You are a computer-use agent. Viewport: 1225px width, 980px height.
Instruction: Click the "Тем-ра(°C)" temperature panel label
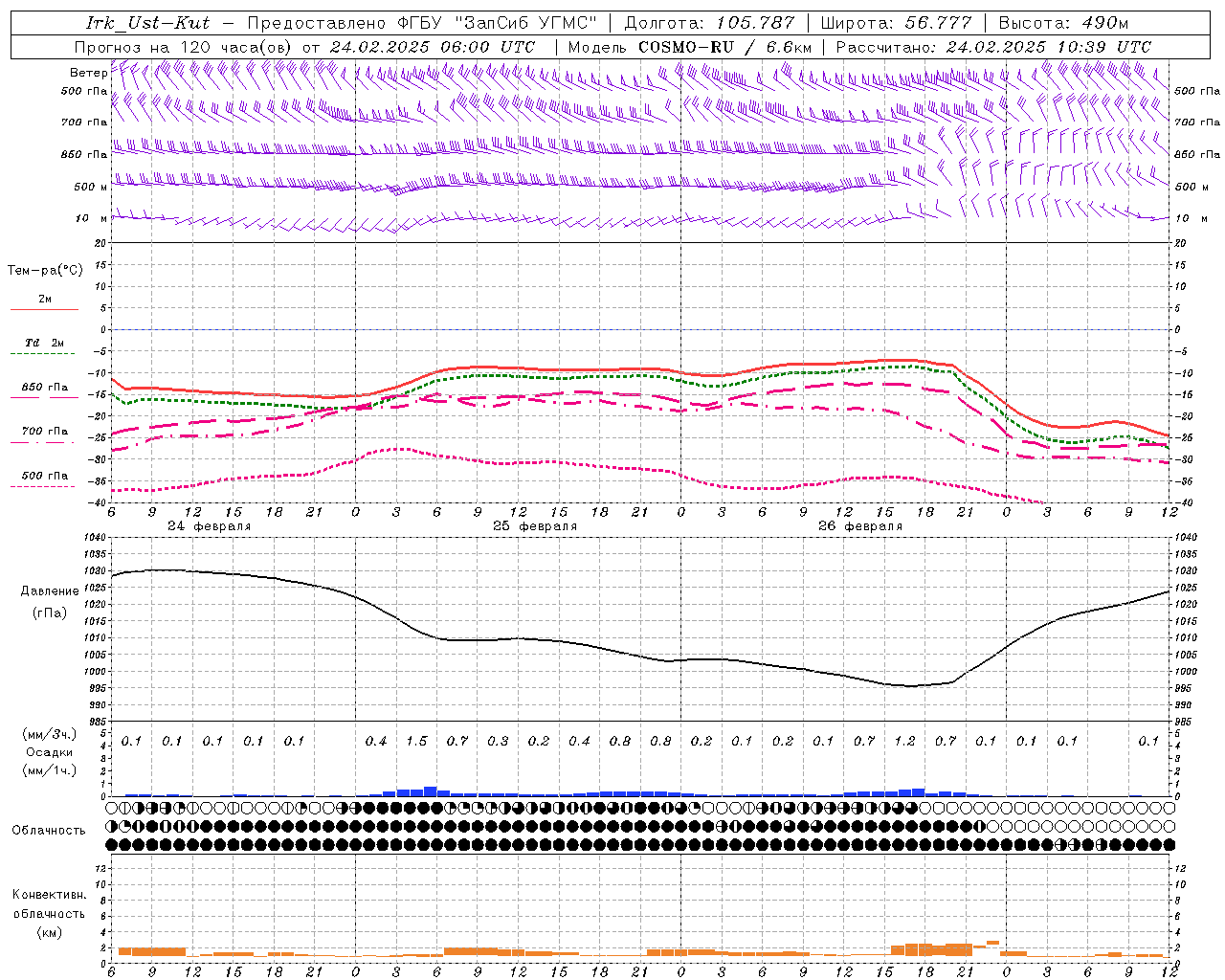pyautogui.click(x=45, y=271)
